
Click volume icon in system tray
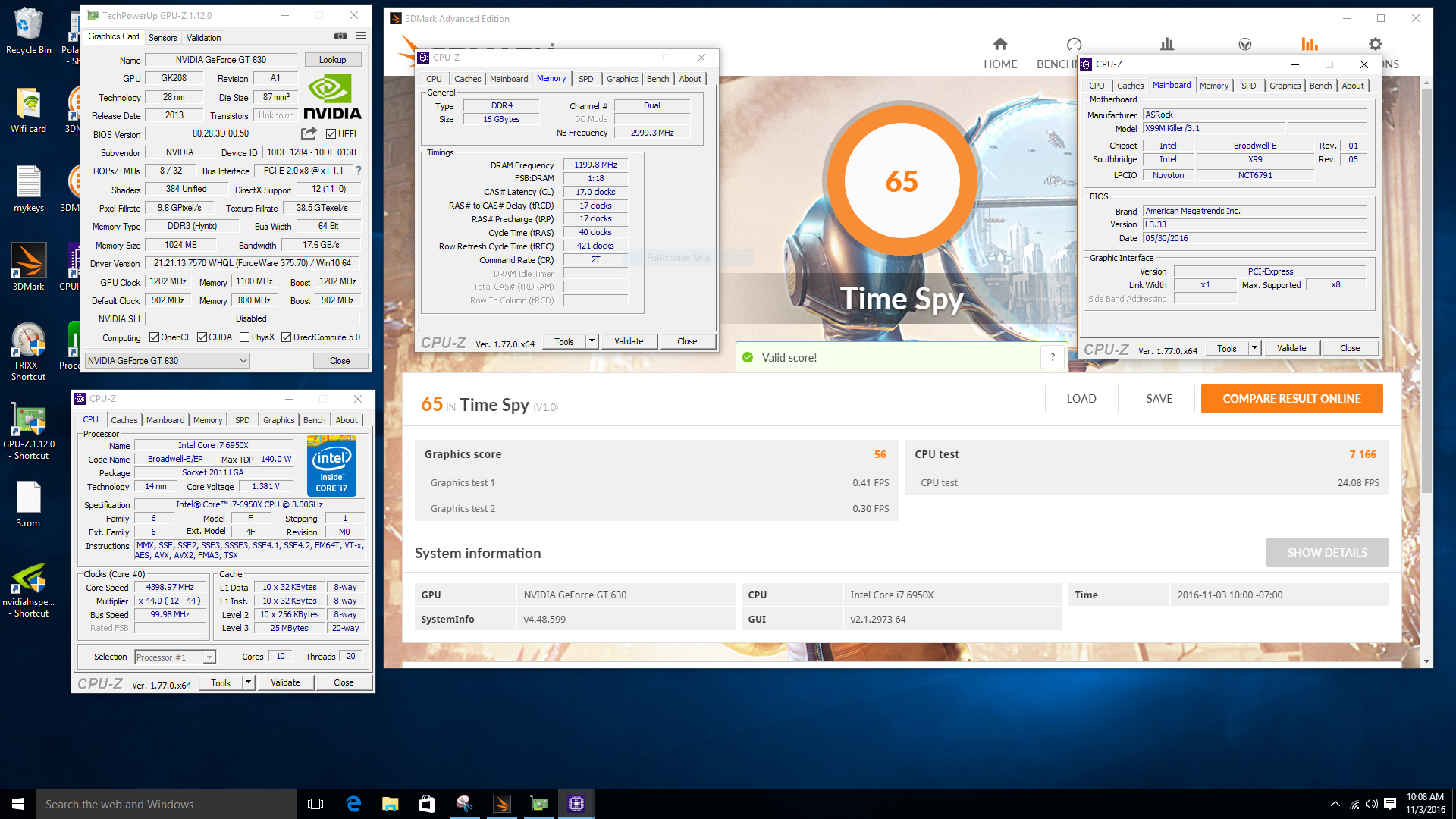click(x=1371, y=804)
